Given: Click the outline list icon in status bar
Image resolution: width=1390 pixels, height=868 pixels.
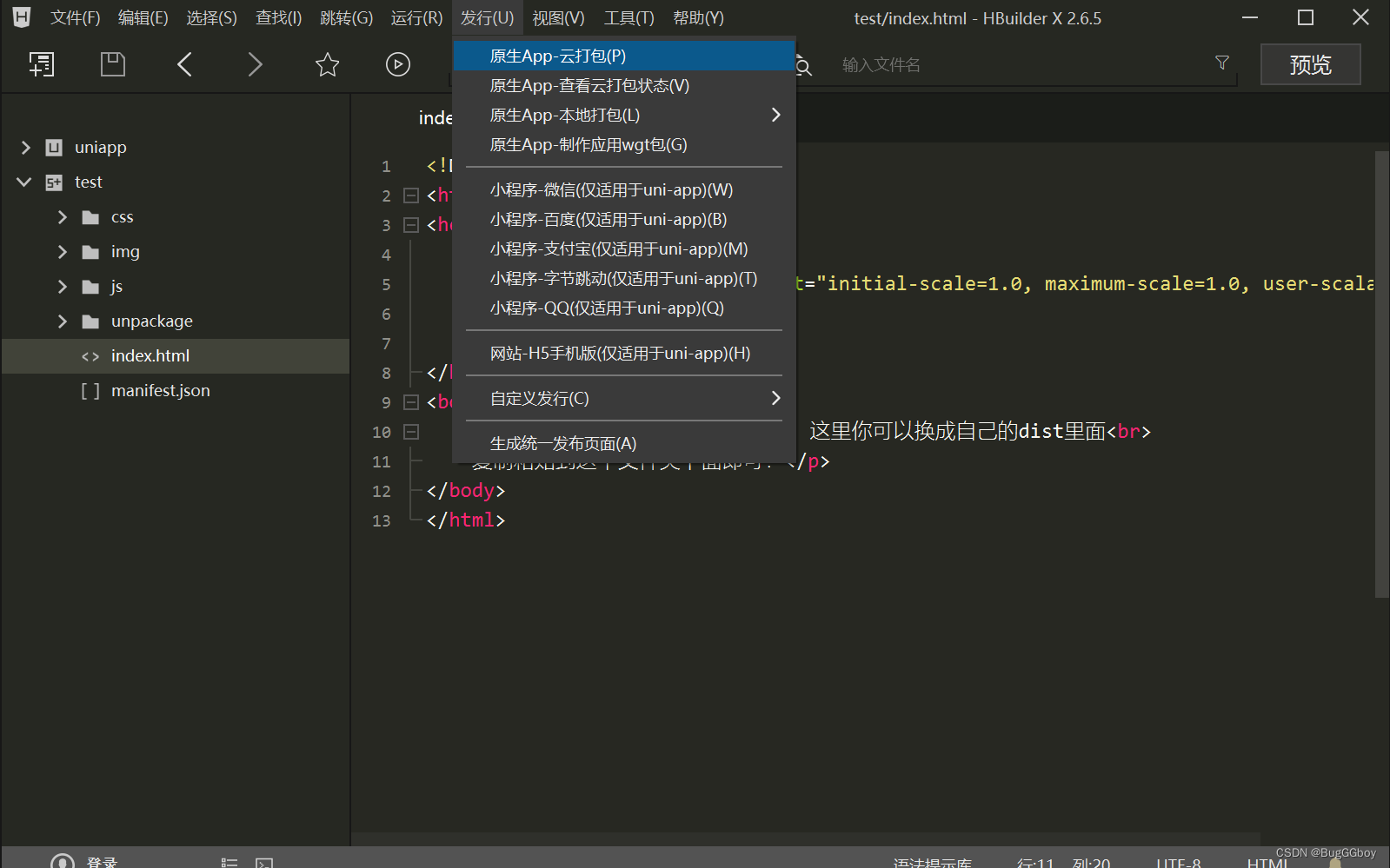Looking at the screenshot, I should tap(229, 863).
